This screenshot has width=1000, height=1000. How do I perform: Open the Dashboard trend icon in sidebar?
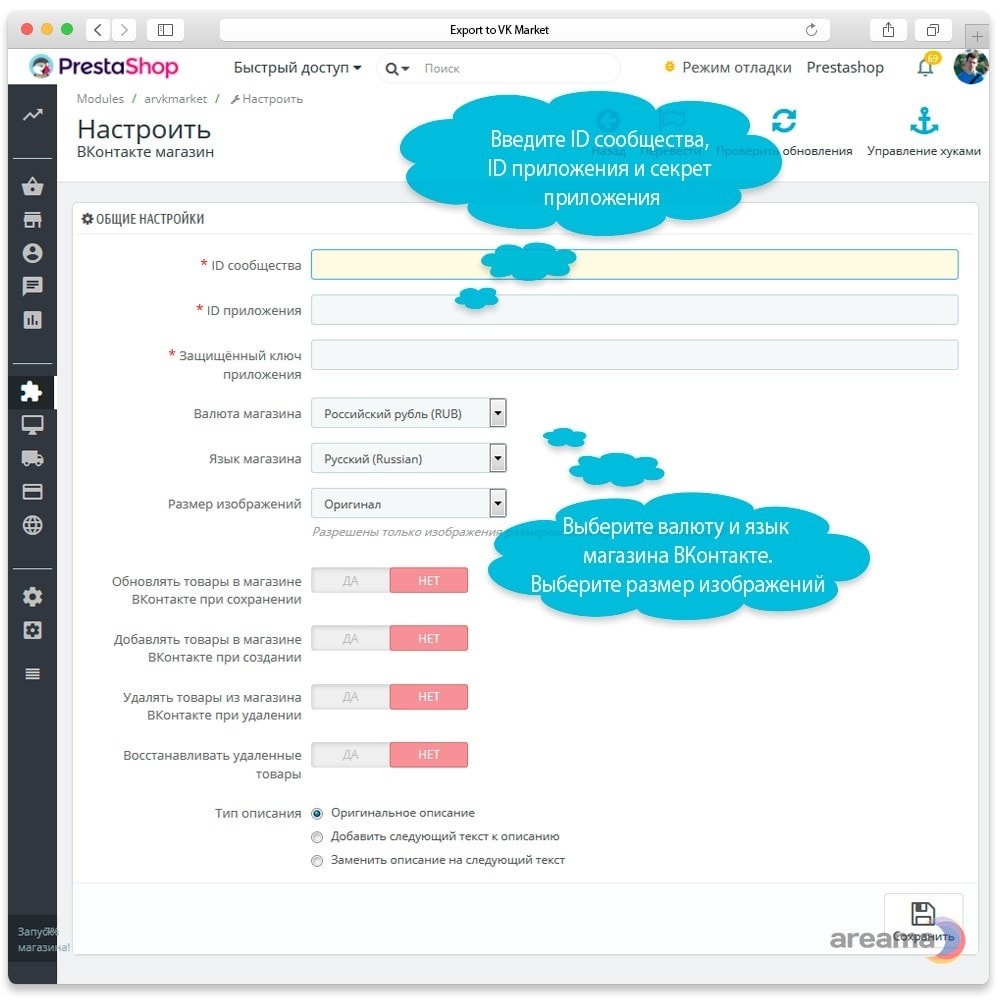pos(33,115)
